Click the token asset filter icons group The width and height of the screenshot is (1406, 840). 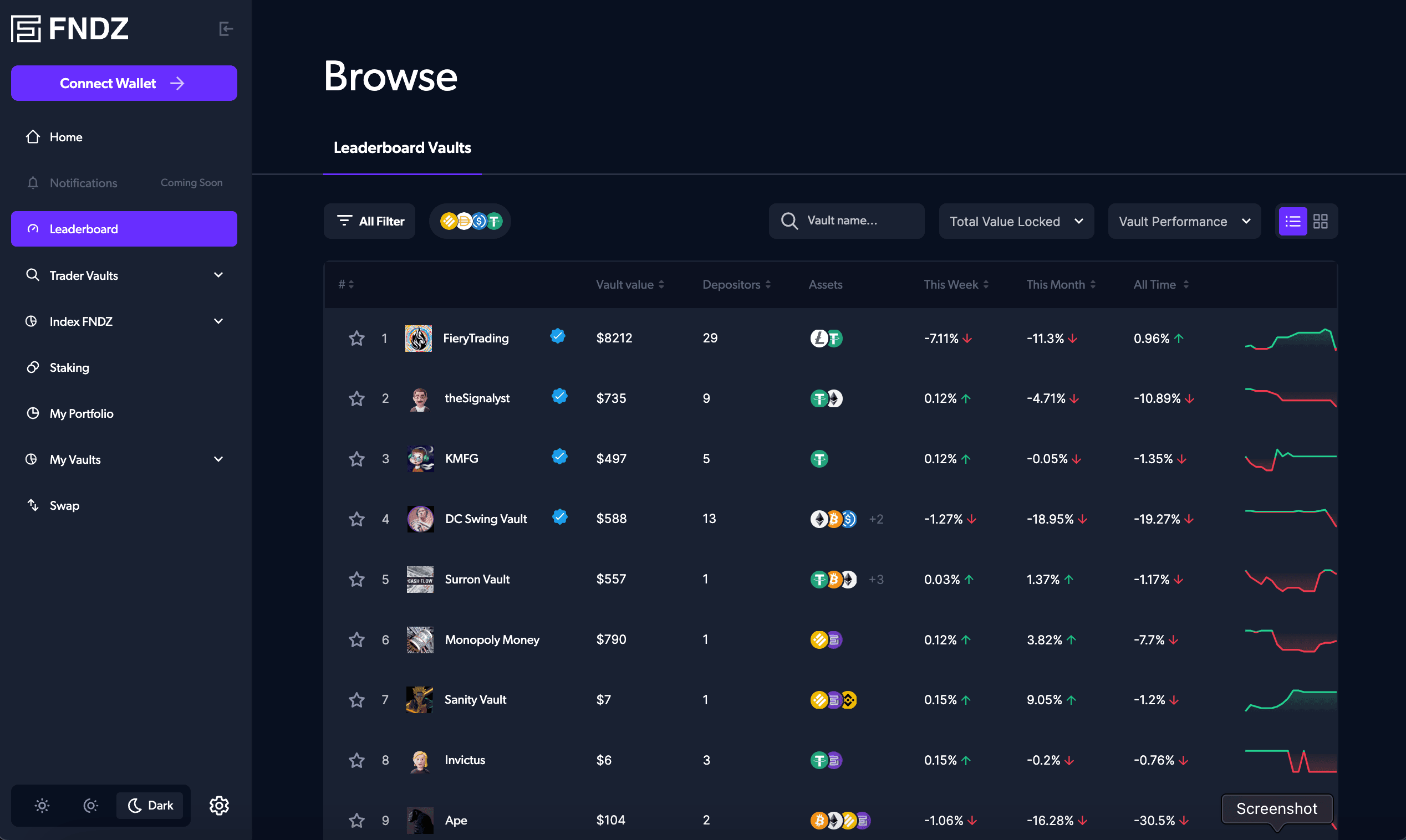(x=470, y=221)
